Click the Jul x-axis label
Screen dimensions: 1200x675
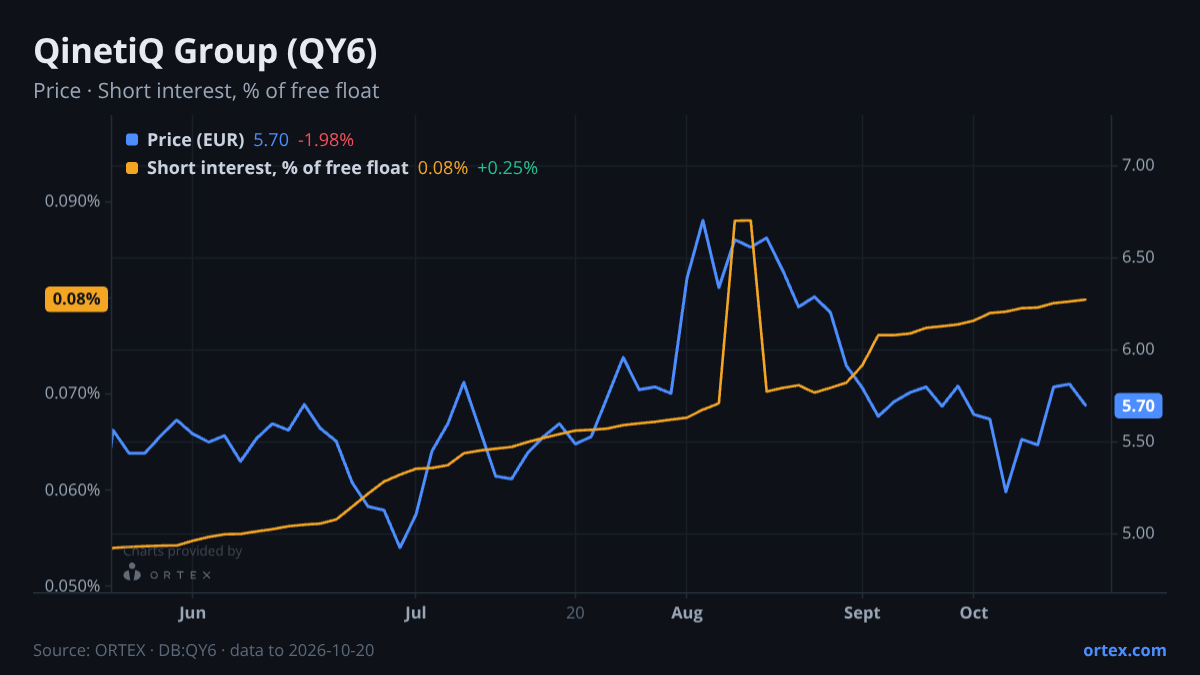pos(417,613)
